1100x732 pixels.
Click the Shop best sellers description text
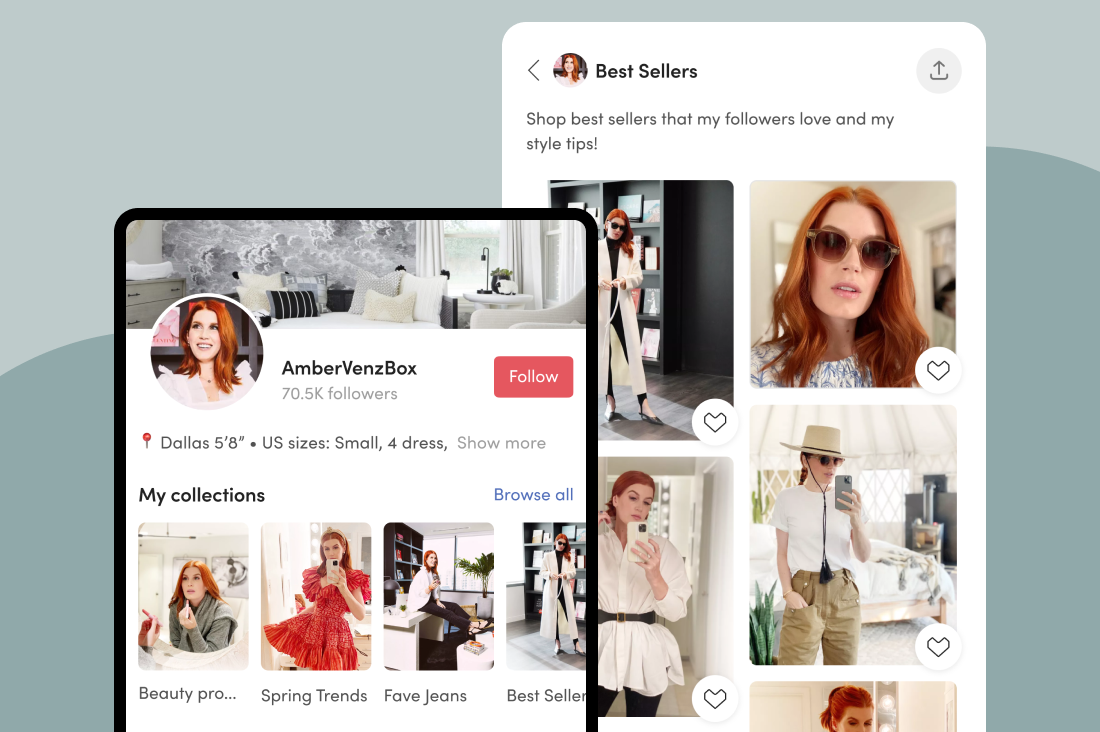(x=710, y=131)
